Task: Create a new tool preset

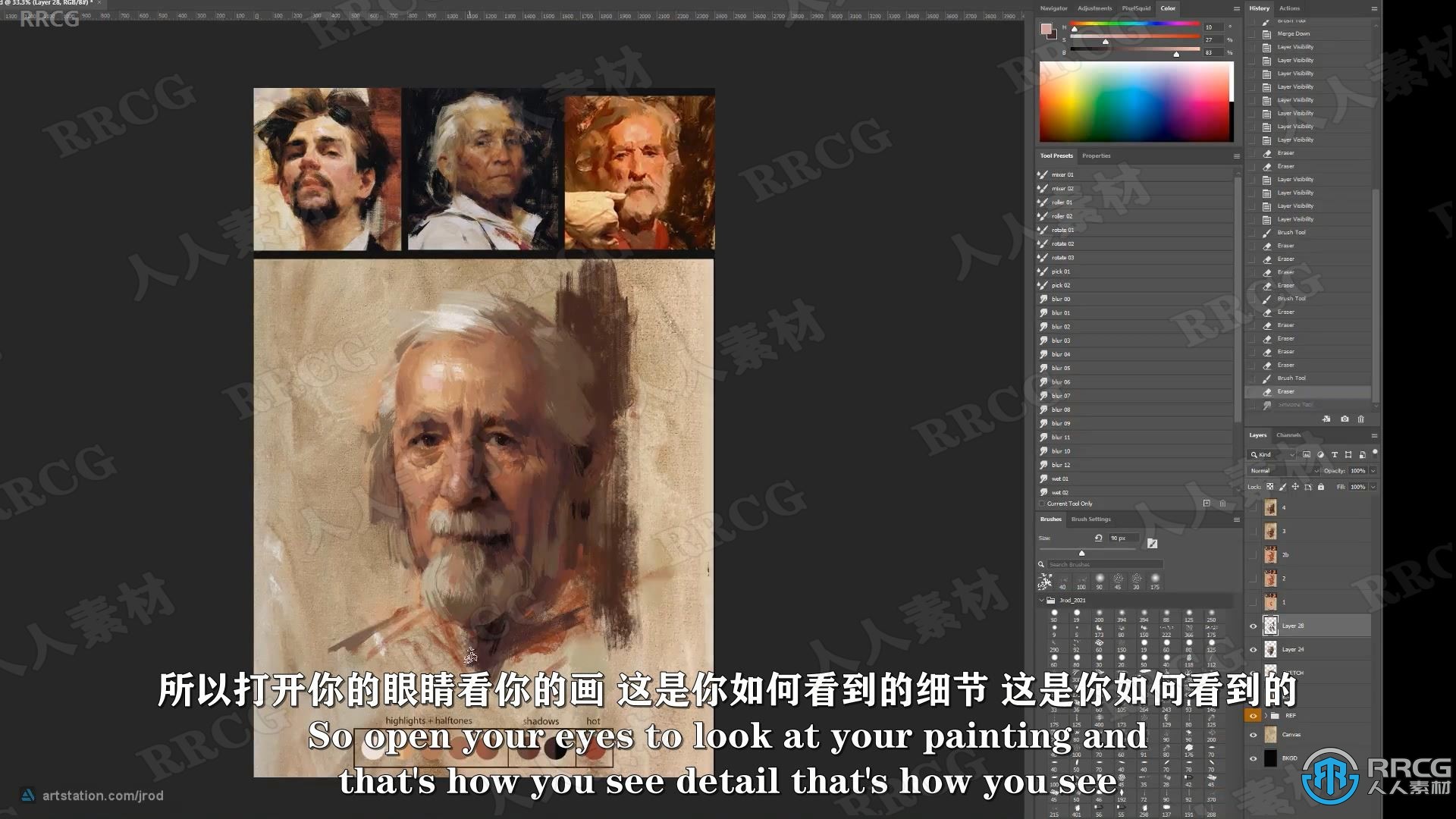Action: pos(1207,503)
